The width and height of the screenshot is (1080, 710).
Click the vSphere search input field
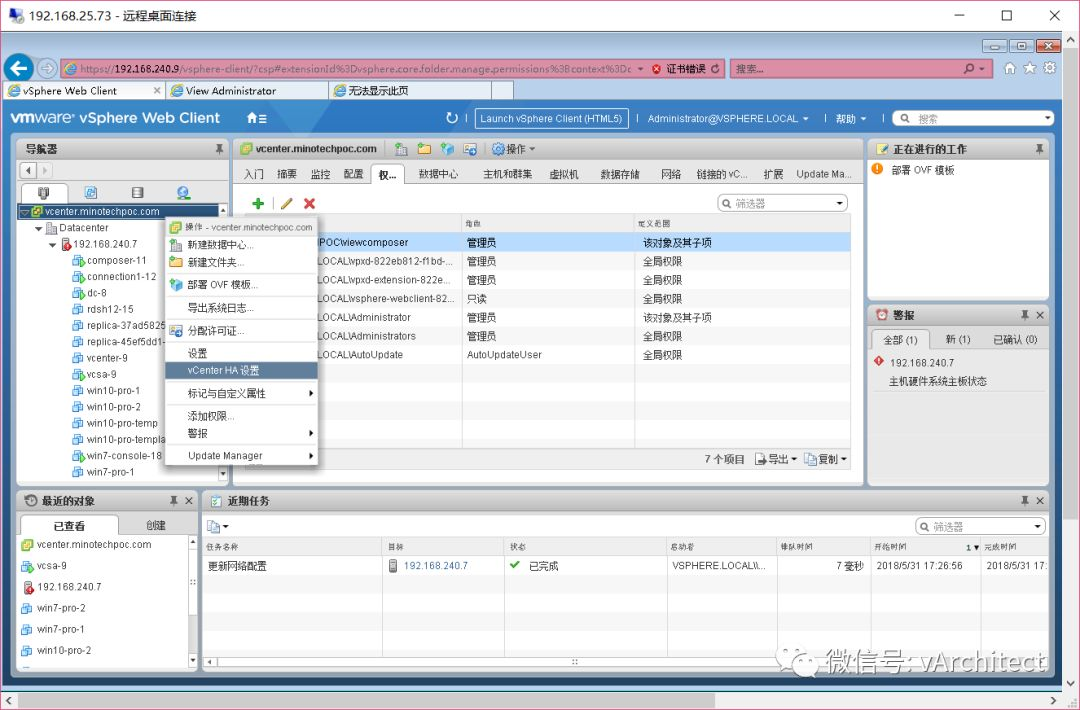pyautogui.click(x=974, y=118)
